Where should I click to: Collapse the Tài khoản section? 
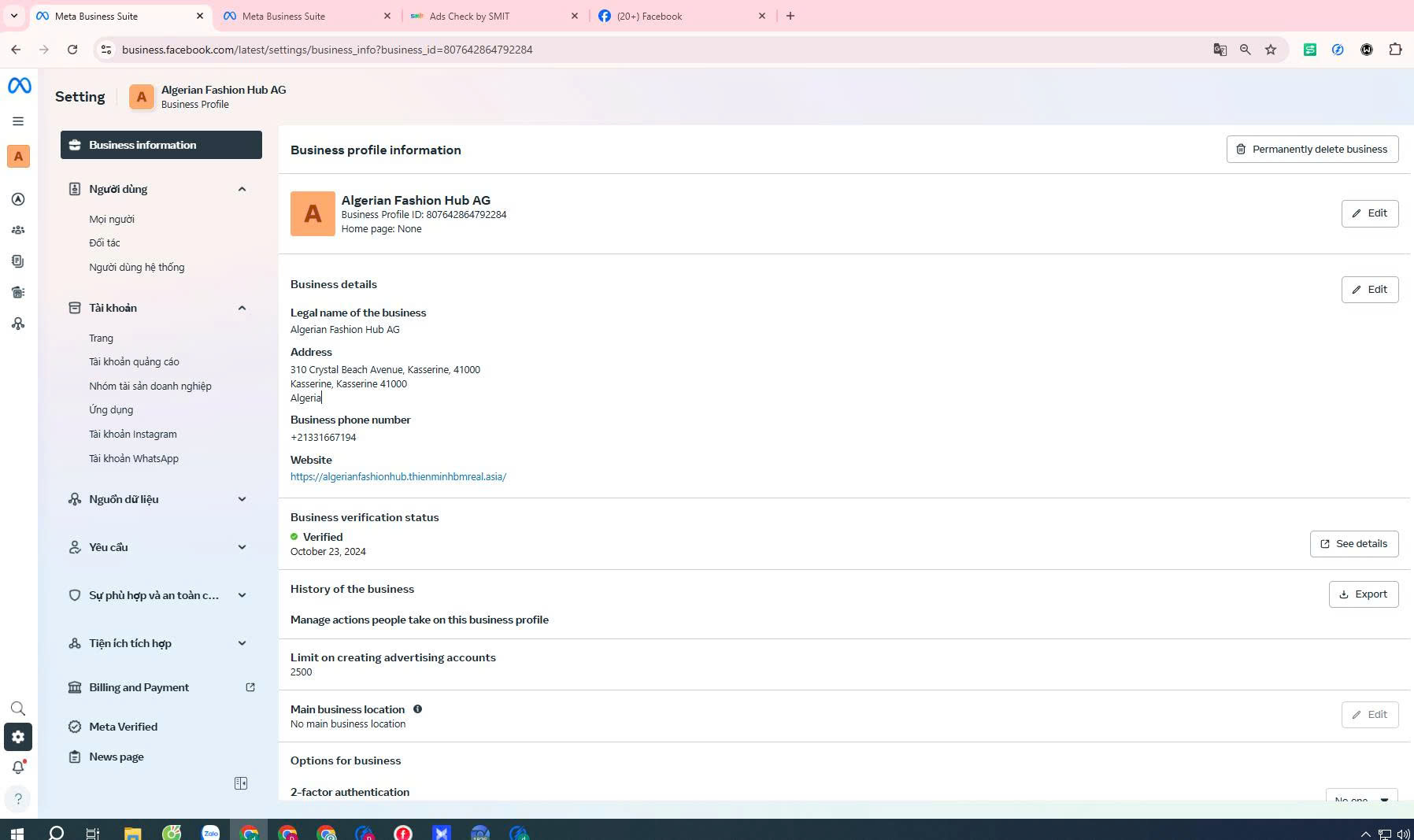(x=242, y=308)
